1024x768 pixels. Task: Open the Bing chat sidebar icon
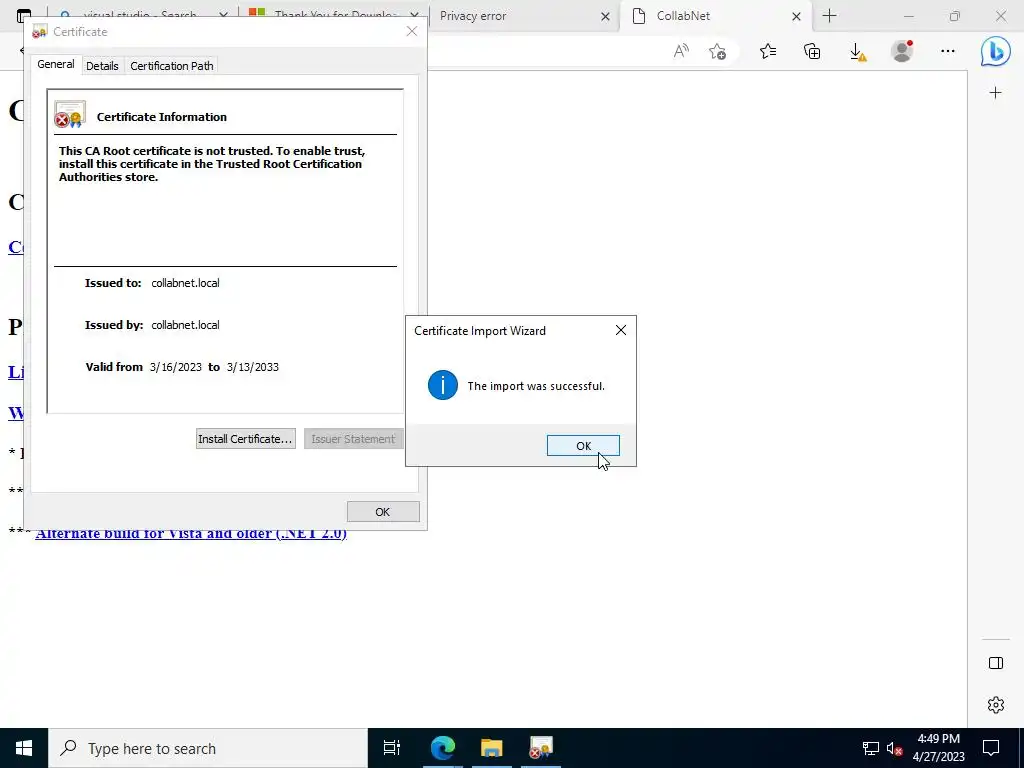pyautogui.click(x=995, y=51)
